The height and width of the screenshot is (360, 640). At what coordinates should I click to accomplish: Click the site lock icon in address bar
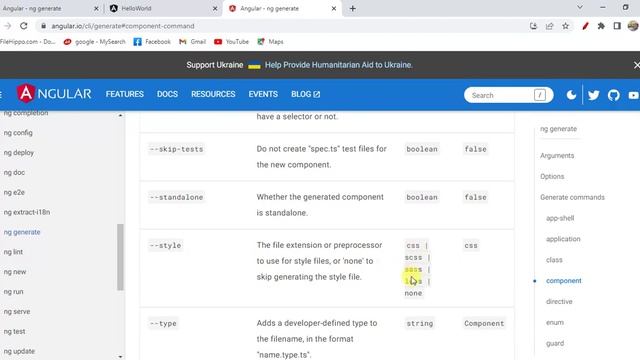click(43, 26)
